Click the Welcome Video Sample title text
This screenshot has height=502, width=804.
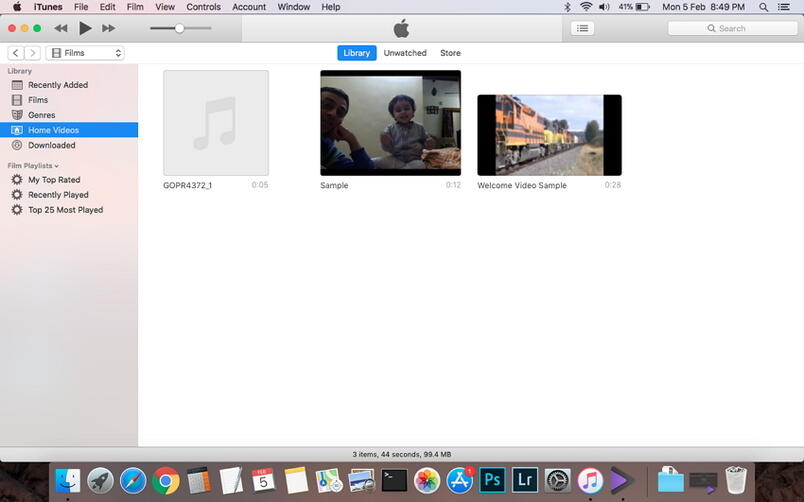(x=522, y=185)
